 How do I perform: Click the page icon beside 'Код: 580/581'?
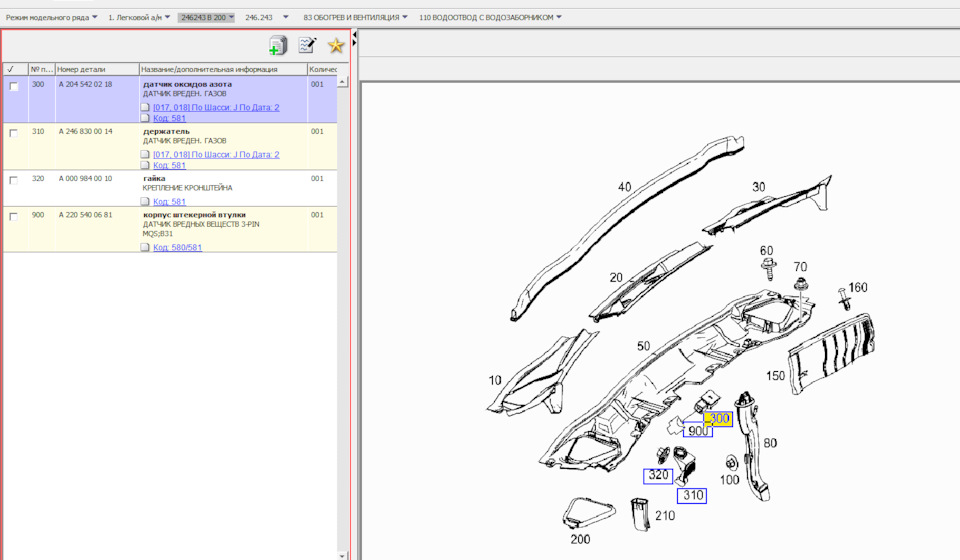tap(145, 248)
